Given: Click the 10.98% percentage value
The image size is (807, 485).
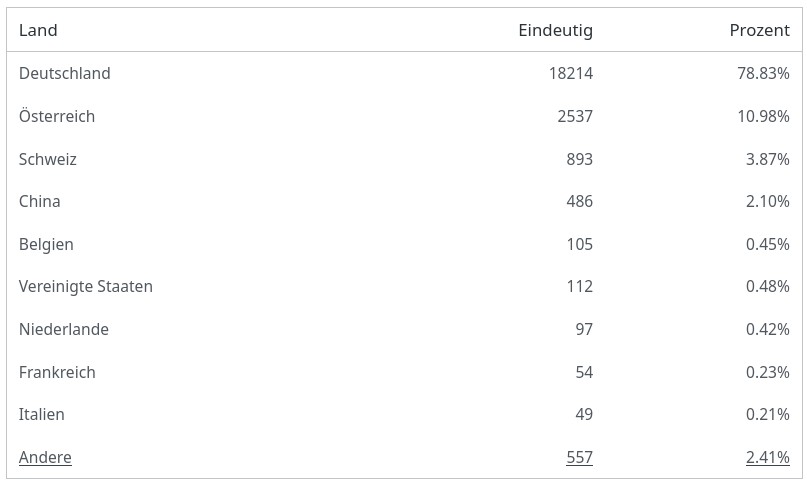Looking at the screenshot, I should pos(763,116).
